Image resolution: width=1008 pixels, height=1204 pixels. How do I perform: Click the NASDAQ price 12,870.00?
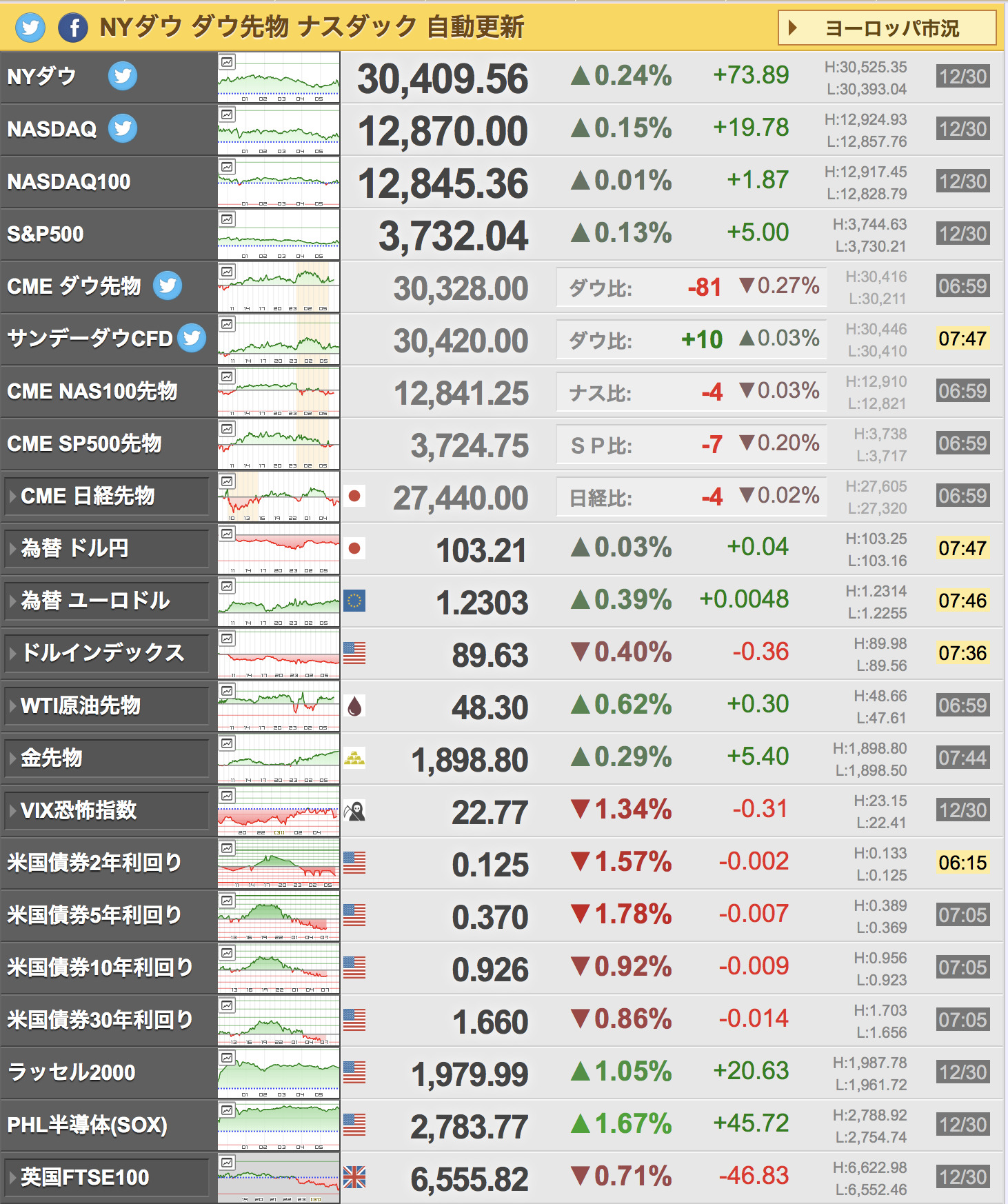tap(443, 131)
